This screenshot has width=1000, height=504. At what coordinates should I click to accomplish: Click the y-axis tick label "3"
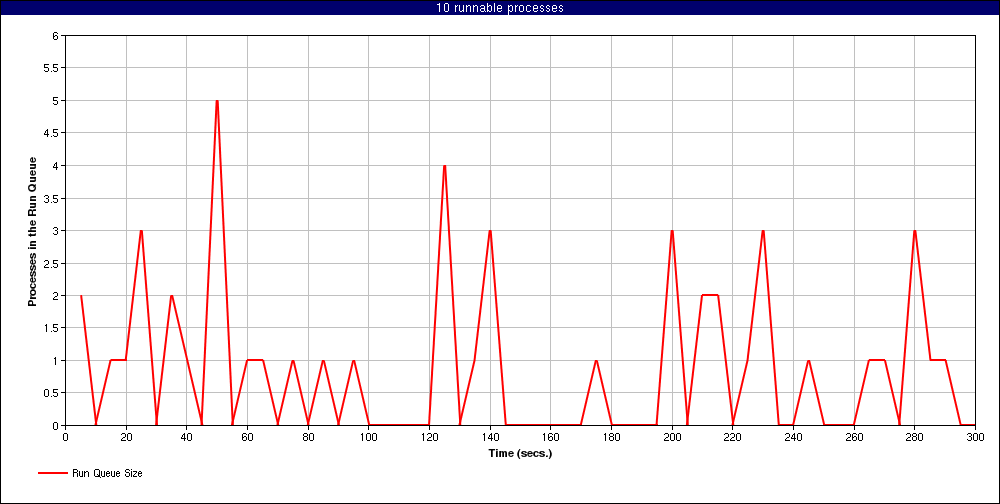pos(56,230)
